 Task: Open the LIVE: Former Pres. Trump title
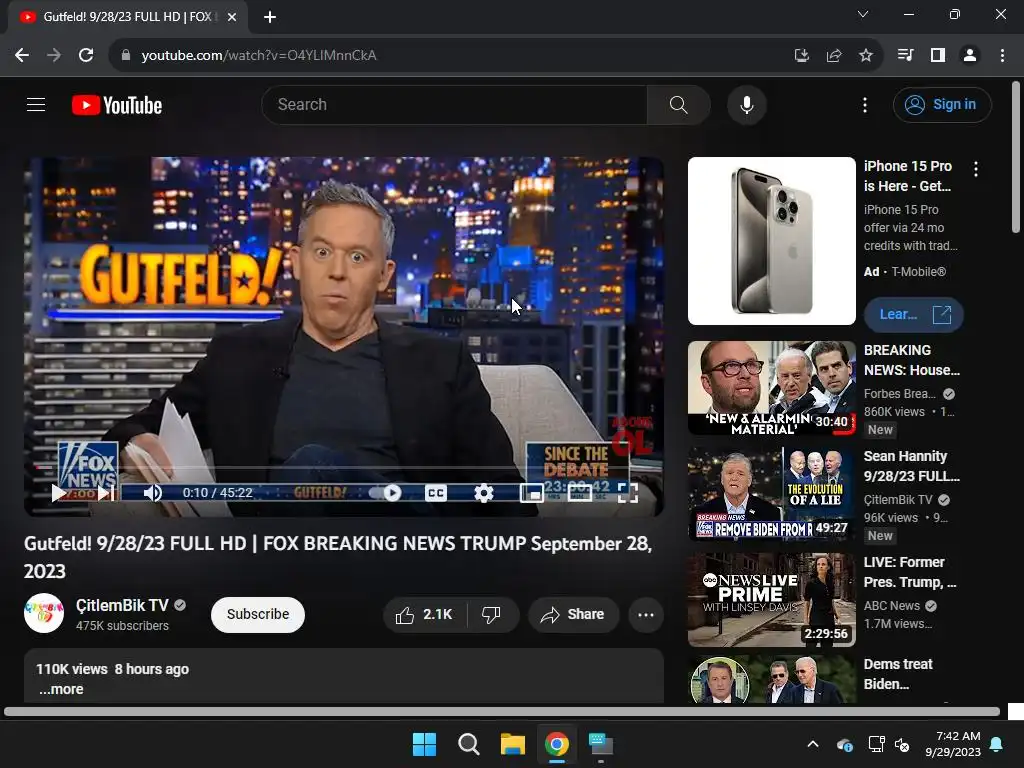[910, 572]
